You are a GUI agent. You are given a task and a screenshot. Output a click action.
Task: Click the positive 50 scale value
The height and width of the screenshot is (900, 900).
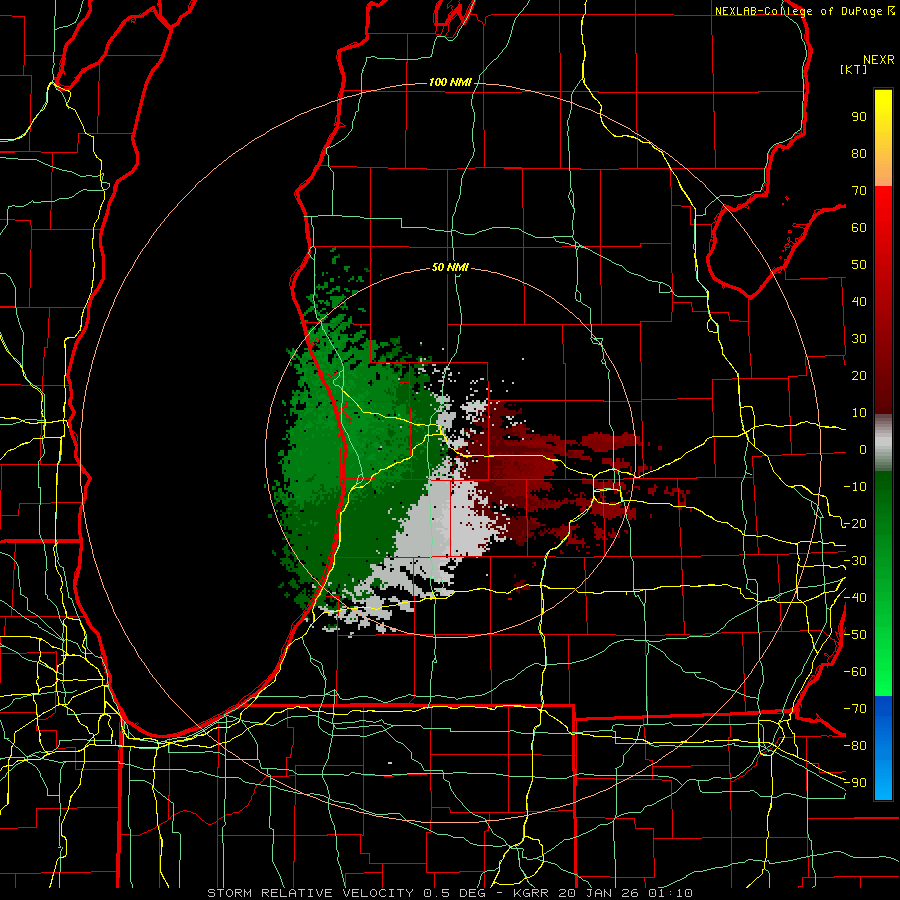pos(859,265)
